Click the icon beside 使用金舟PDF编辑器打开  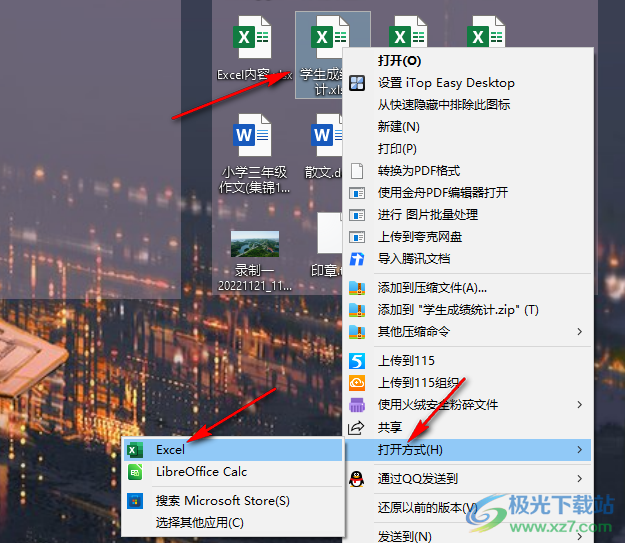(x=357, y=193)
